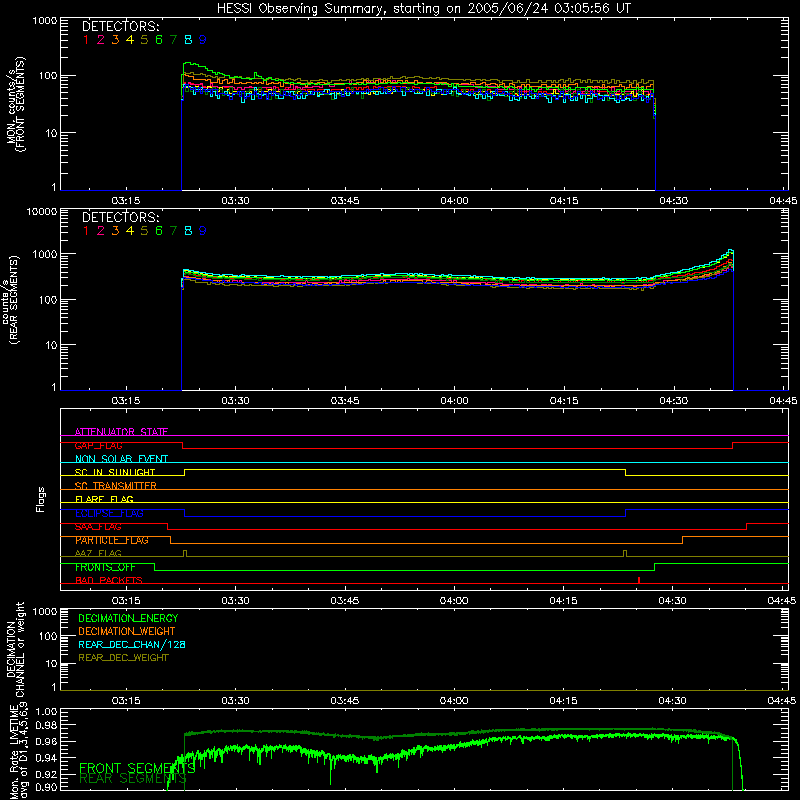Click the DECIMATION_WEIGHT legend entry
Viewport: 800px width, 800px height.
click(127, 631)
